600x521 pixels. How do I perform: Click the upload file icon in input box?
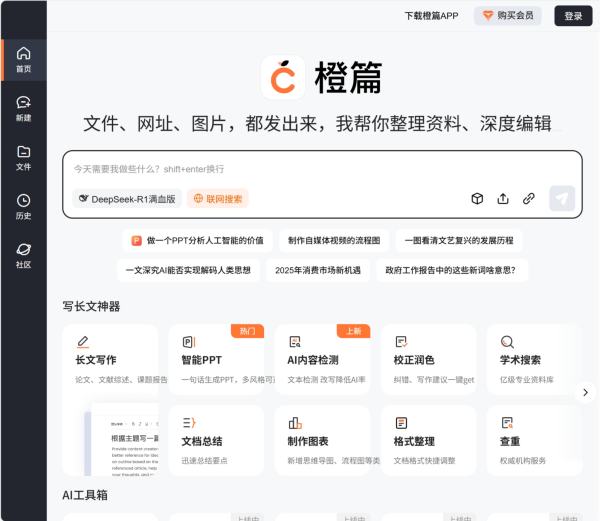503,199
